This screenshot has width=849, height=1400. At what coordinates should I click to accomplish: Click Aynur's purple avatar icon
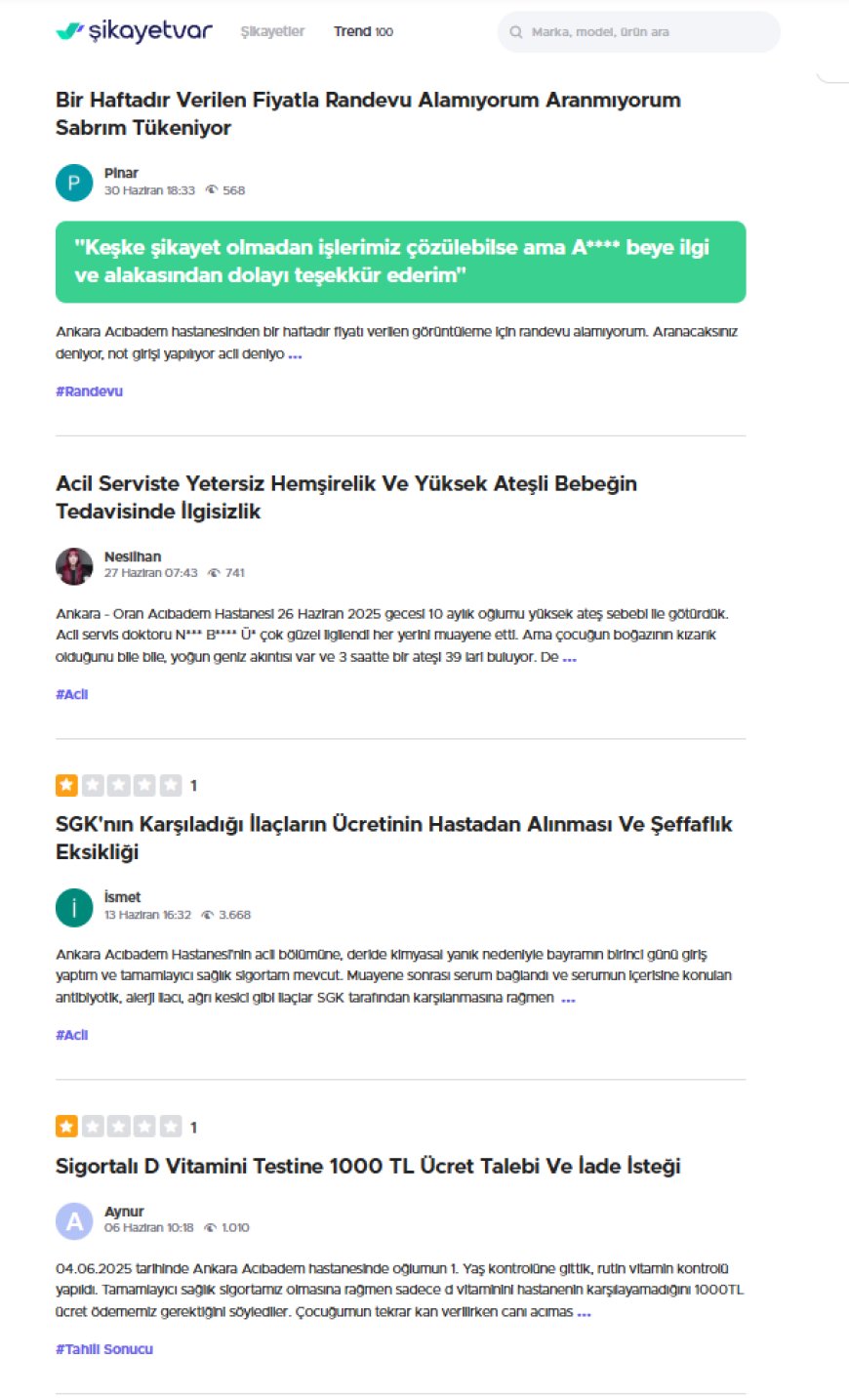click(74, 1220)
